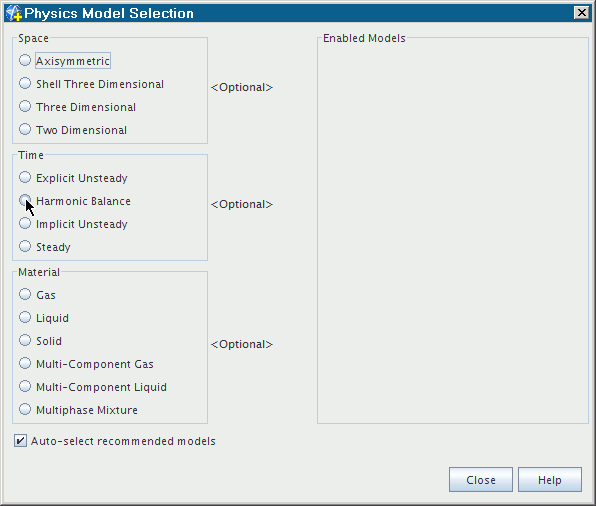Click the Physics Model Selection title icon
Screen dimensions: 596x506
click(14, 13)
